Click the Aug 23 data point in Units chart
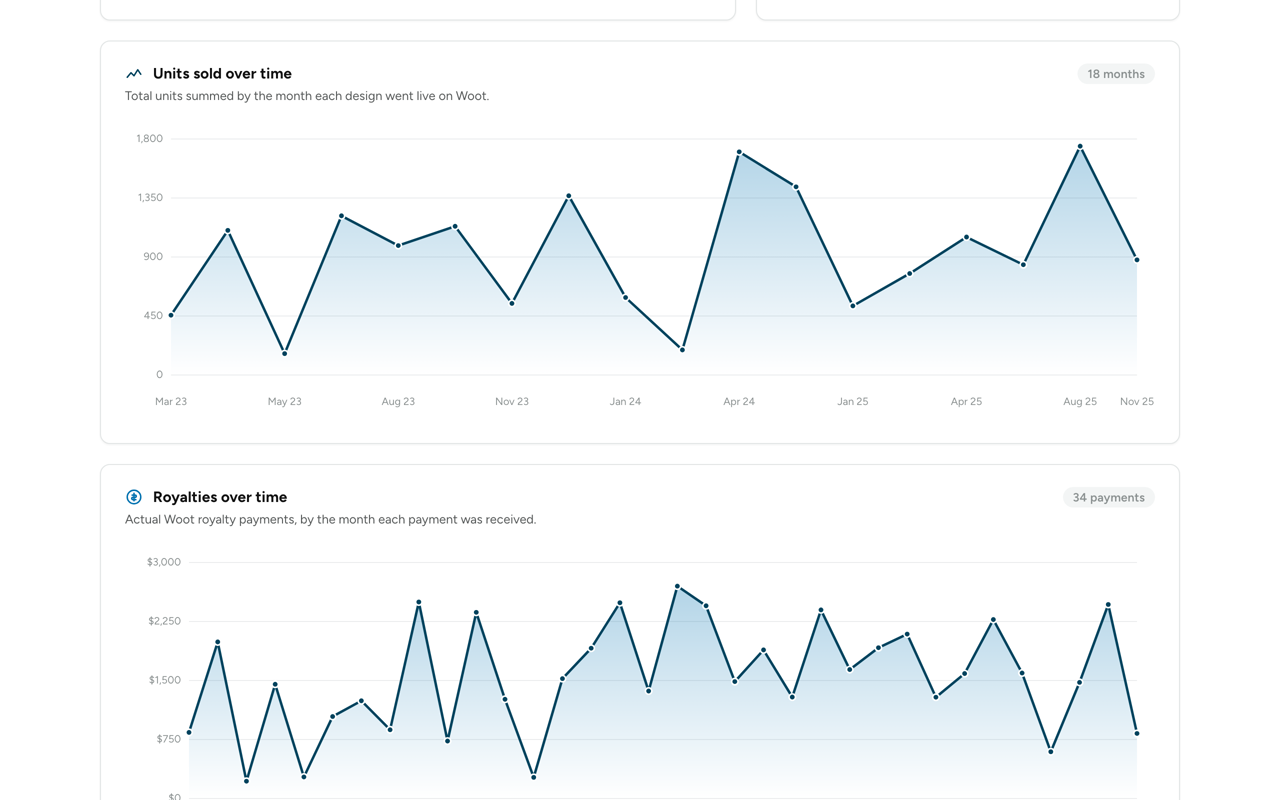This screenshot has width=1280, height=800. click(x=398, y=245)
